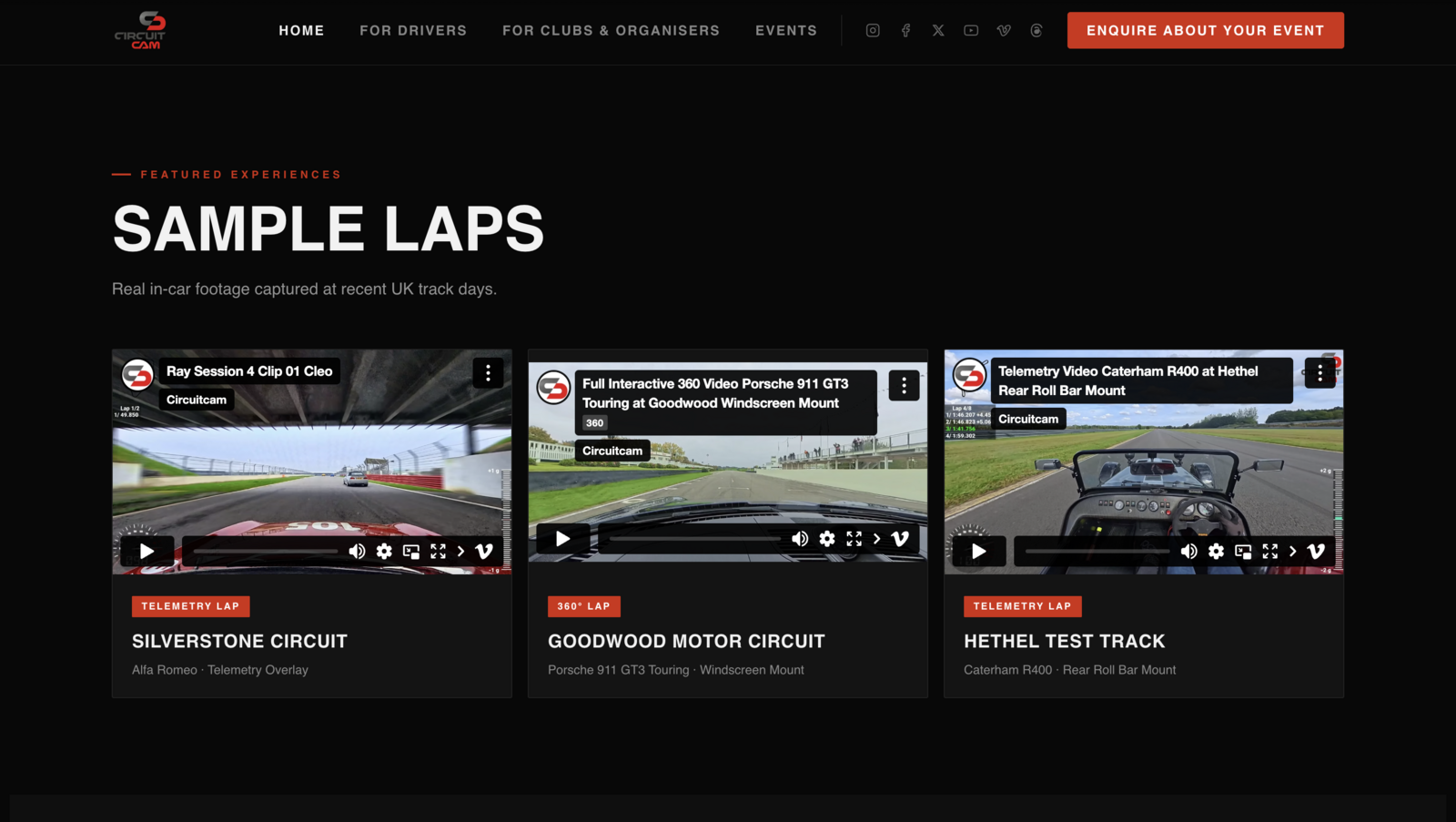Click the Circuit Cam logo in the header
1456x822 pixels.
(140, 30)
